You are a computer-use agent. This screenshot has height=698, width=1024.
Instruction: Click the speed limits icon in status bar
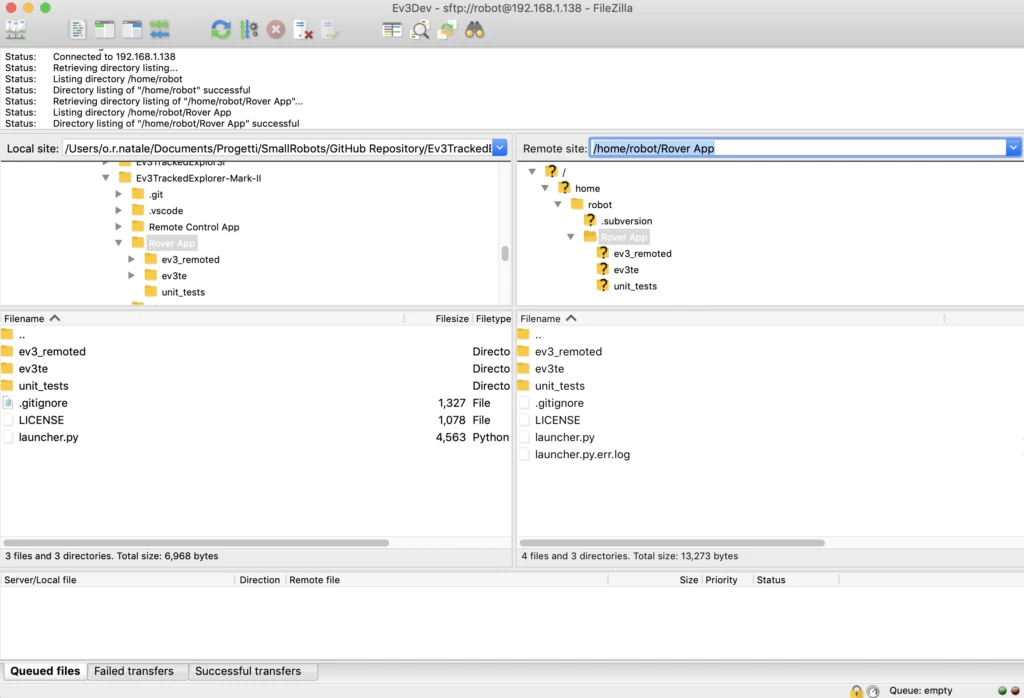click(x=873, y=691)
